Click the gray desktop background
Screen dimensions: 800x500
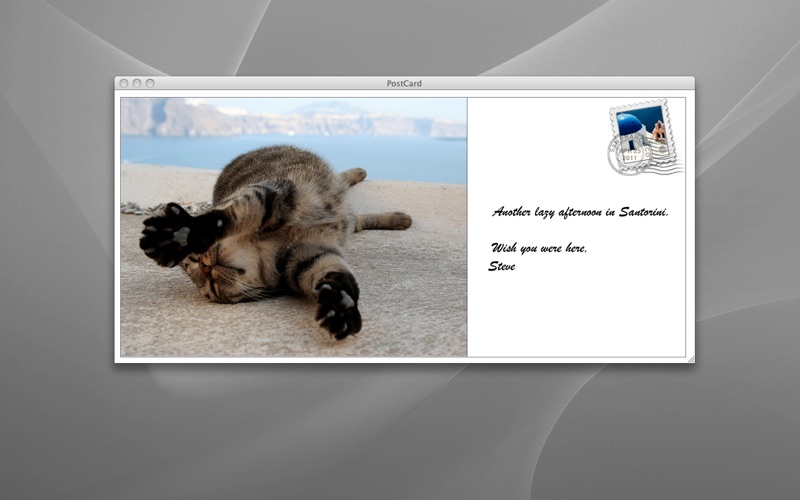click(x=400, y=430)
